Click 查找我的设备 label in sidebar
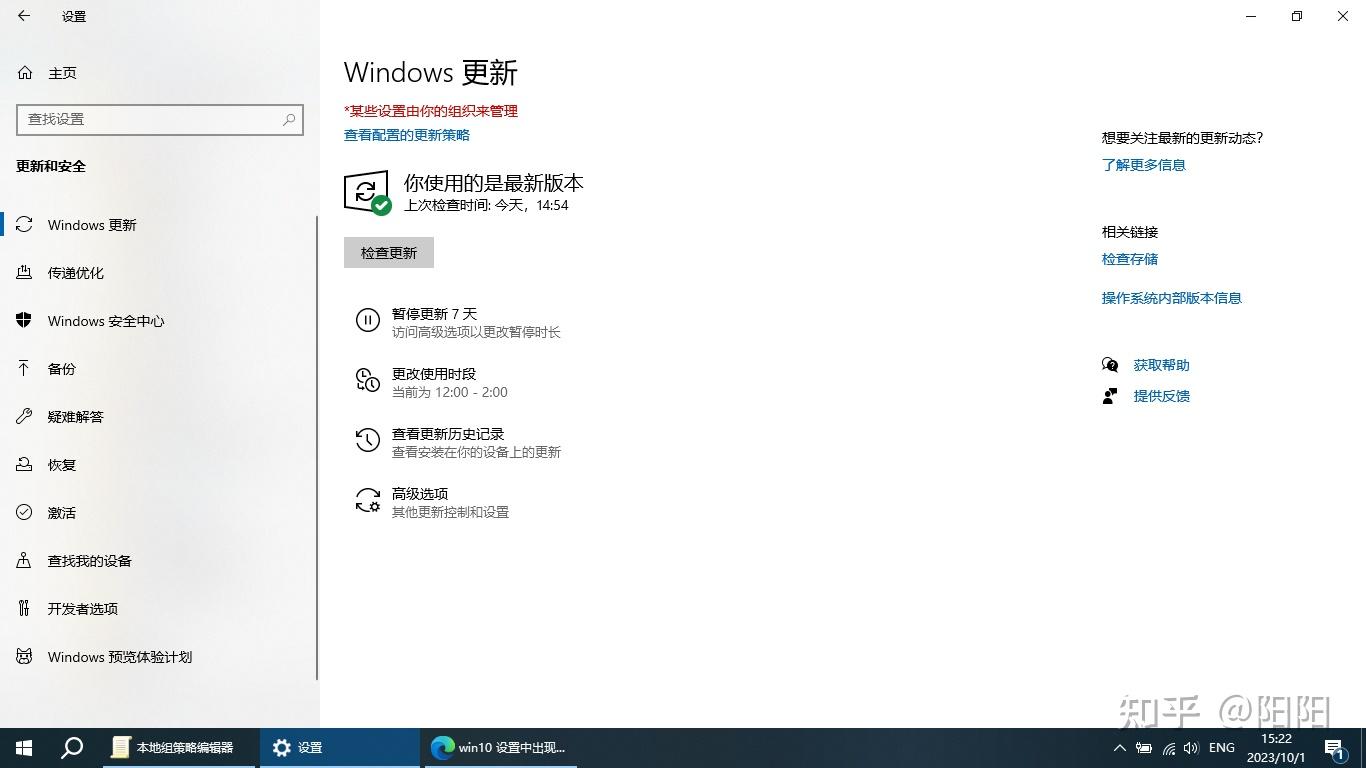 (90, 561)
